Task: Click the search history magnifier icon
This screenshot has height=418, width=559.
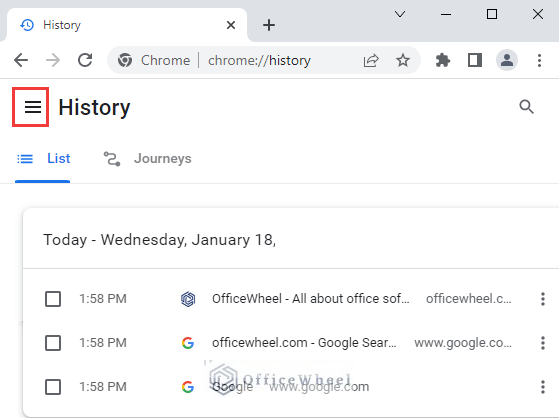Action: [x=526, y=107]
